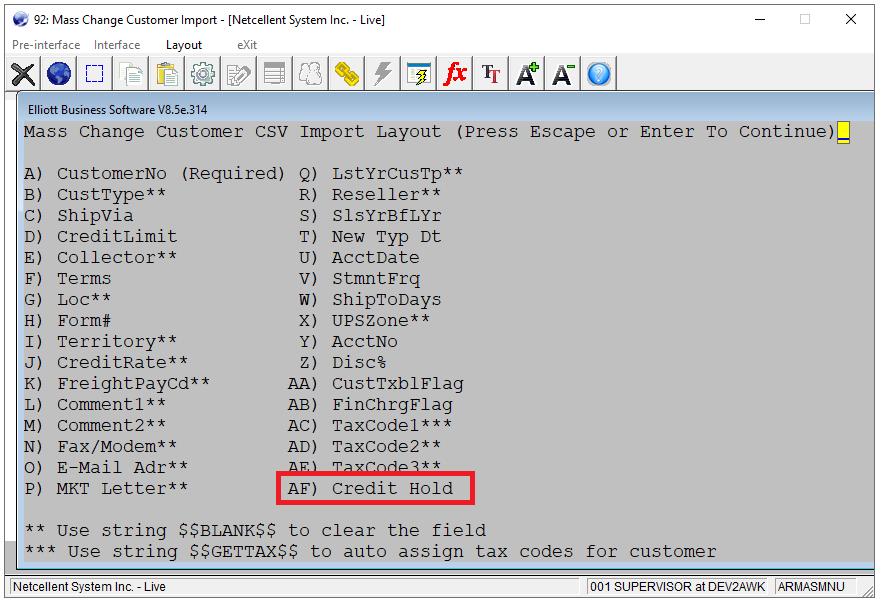This screenshot has height=603, width=879.
Task: Click the MKT Letter** layout entry
Action: point(106,489)
